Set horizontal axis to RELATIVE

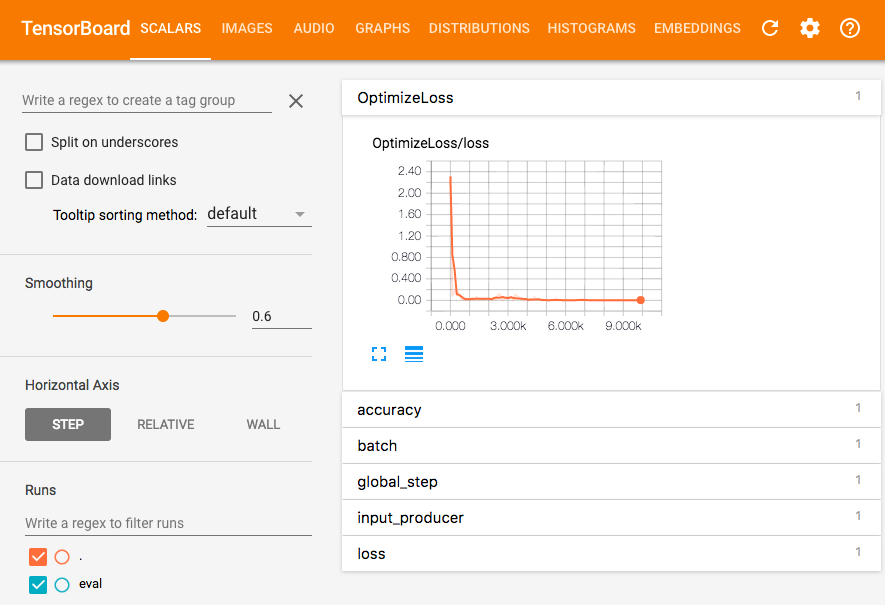[166, 424]
